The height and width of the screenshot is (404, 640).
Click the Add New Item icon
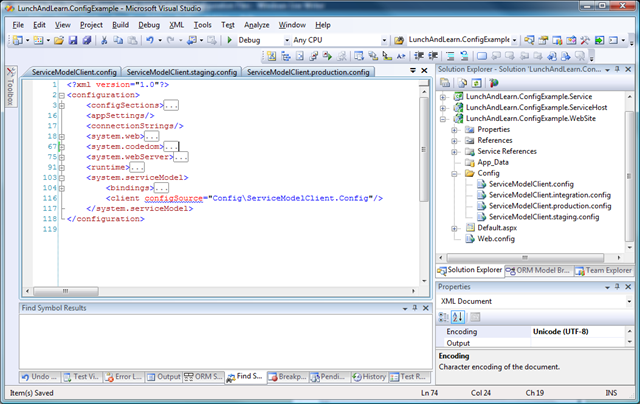[38, 40]
